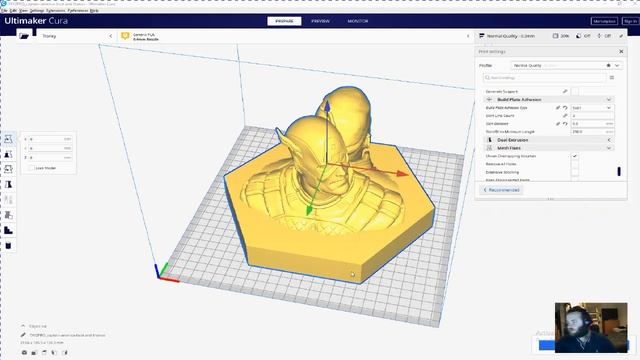Select the Support Blocker tool
This screenshot has width=640, height=360.
8,215
